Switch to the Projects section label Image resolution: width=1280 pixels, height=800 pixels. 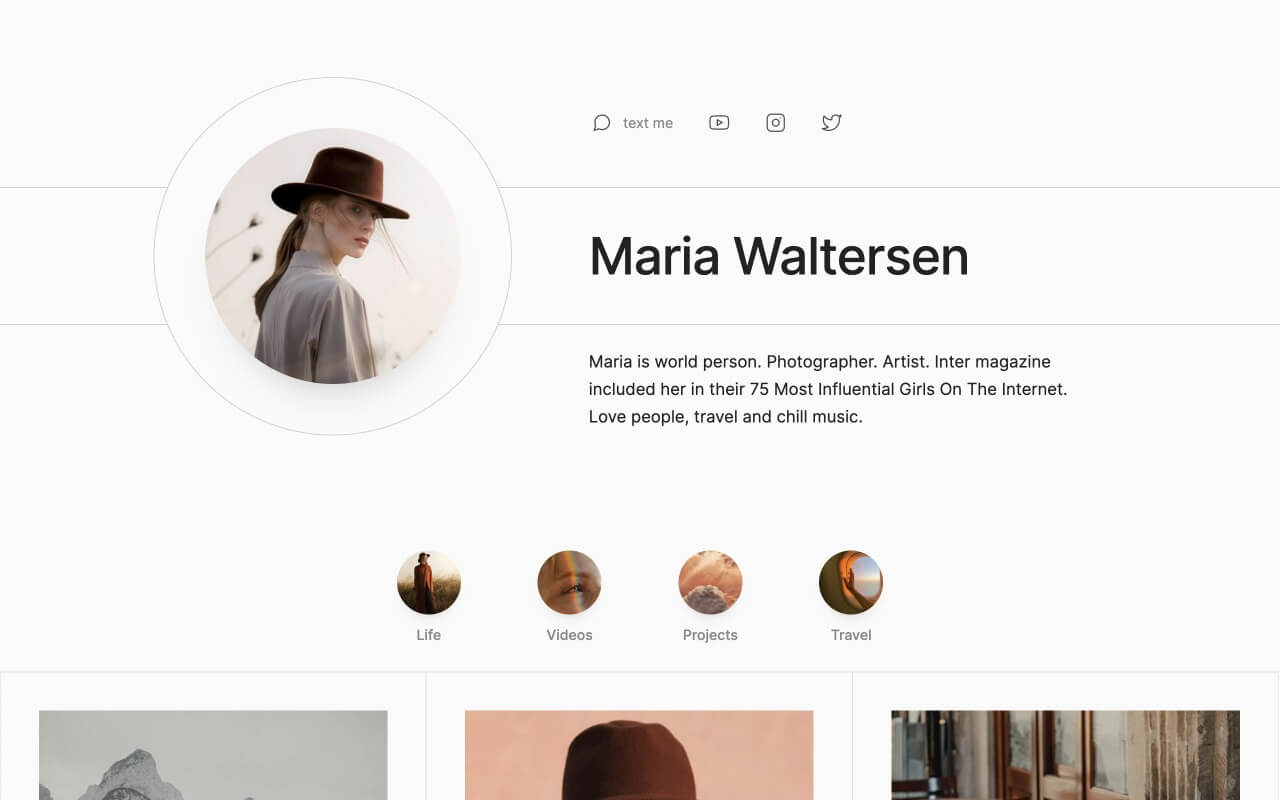pos(710,634)
